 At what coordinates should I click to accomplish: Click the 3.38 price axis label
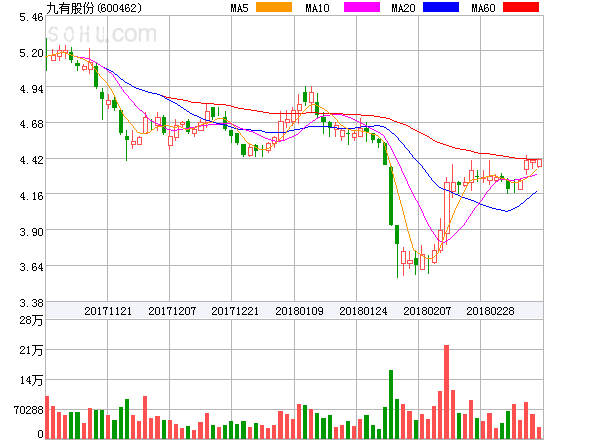31,303
